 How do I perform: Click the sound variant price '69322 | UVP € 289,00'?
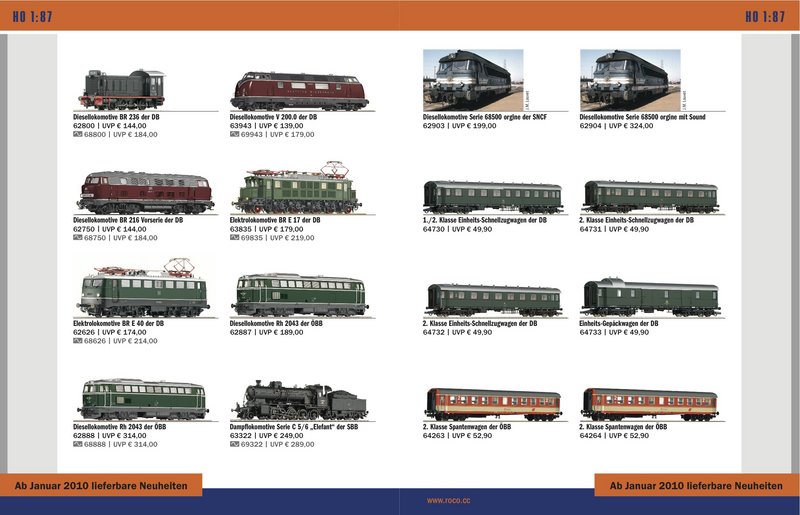click(x=278, y=445)
